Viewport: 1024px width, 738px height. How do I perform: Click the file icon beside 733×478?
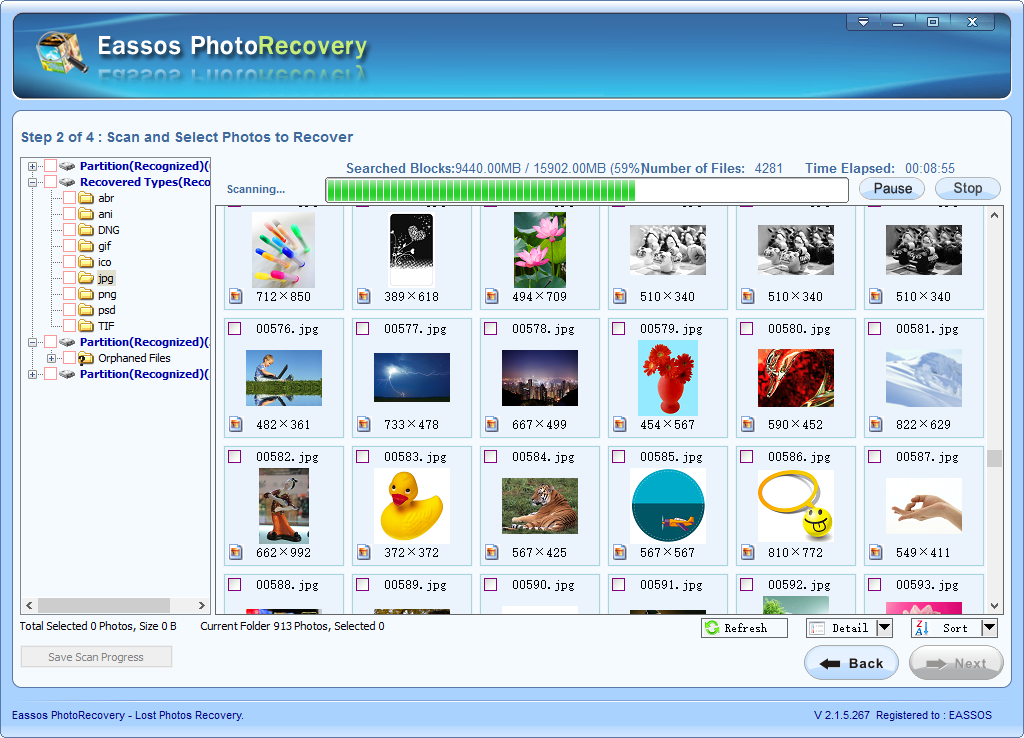click(x=364, y=425)
